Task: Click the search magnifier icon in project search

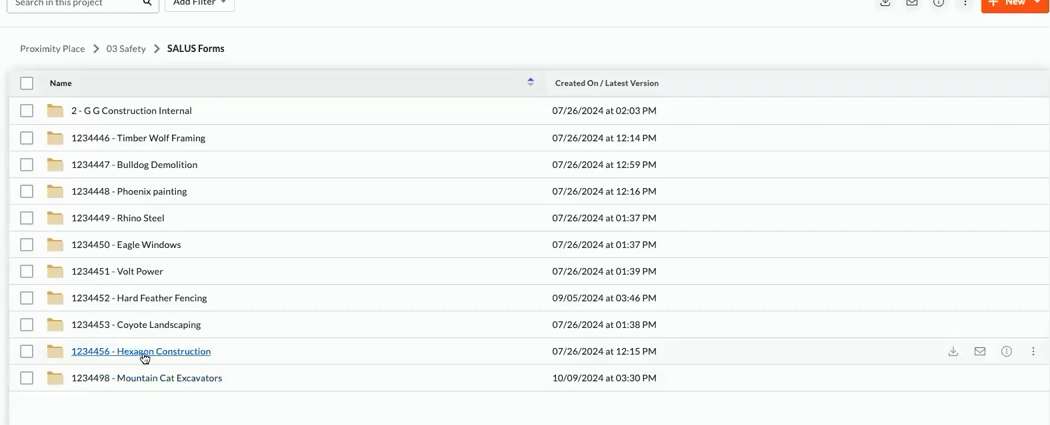Action: pyautogui.click(x=147, y=3)
